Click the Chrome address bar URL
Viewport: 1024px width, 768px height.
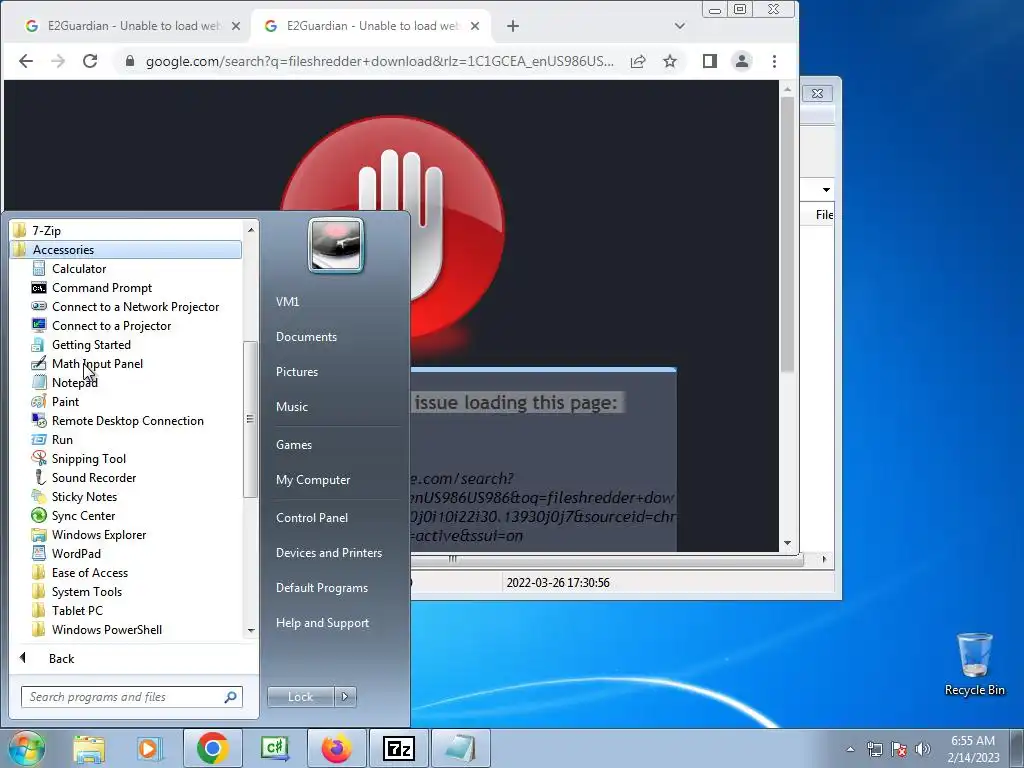tap(379, 61)
